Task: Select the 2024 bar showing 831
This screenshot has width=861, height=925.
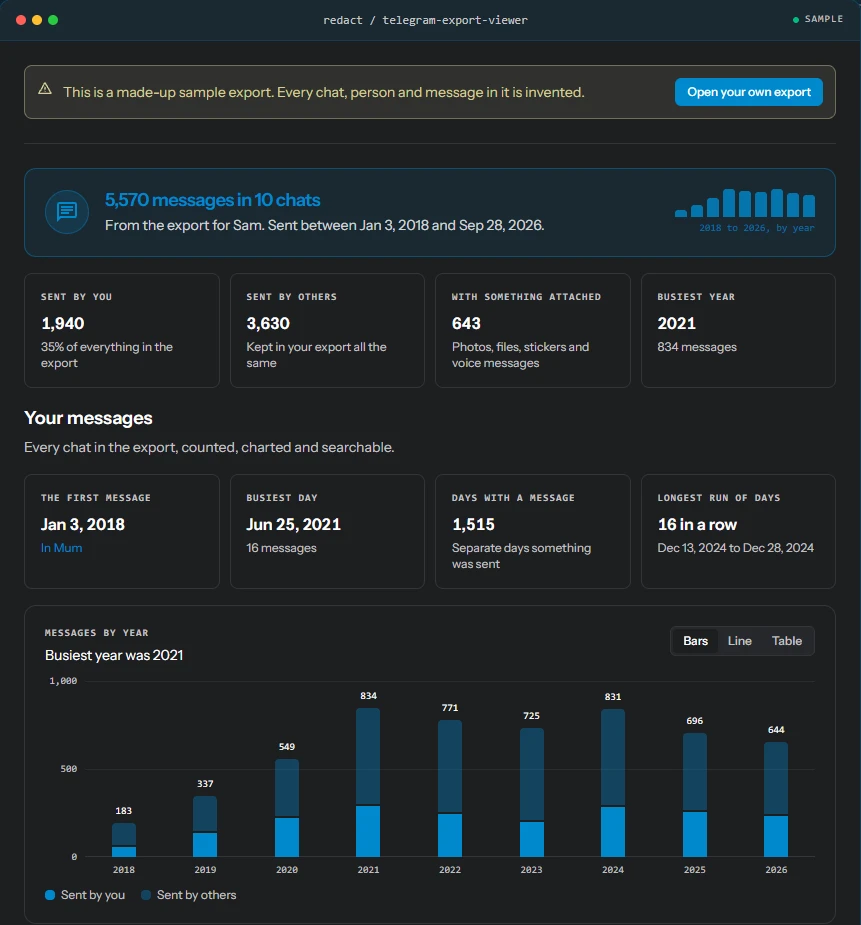Action: (x=613, y=783)
